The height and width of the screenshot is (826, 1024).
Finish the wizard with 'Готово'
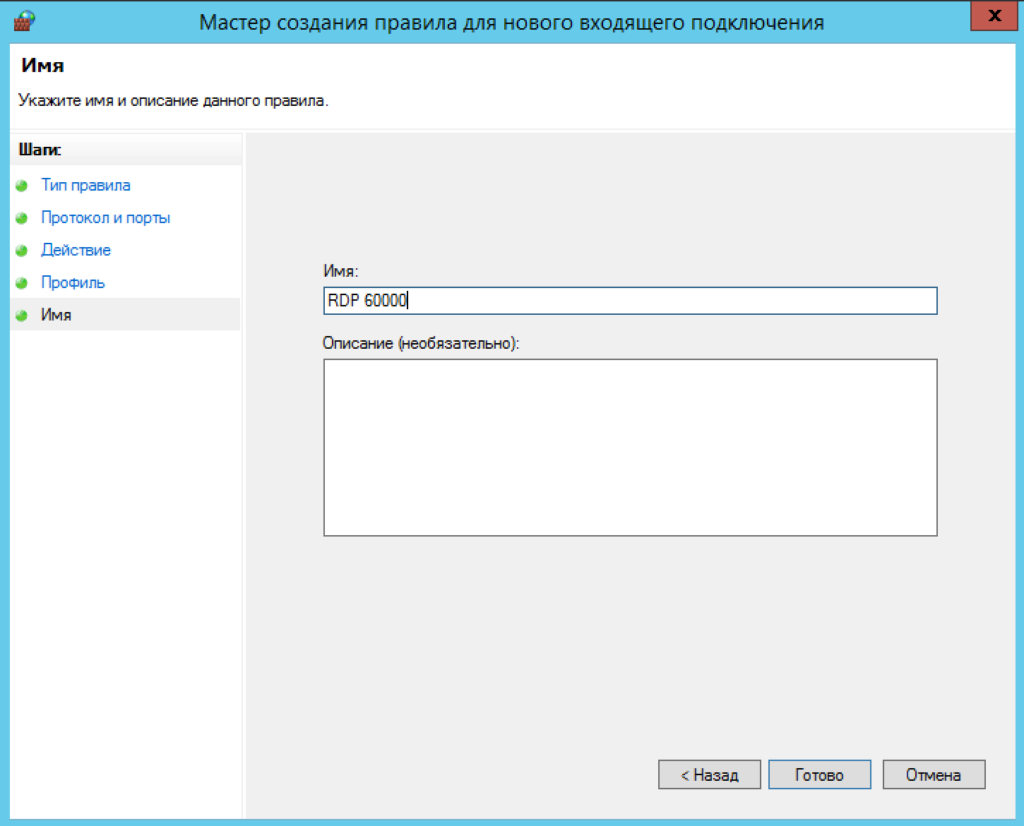820,774
